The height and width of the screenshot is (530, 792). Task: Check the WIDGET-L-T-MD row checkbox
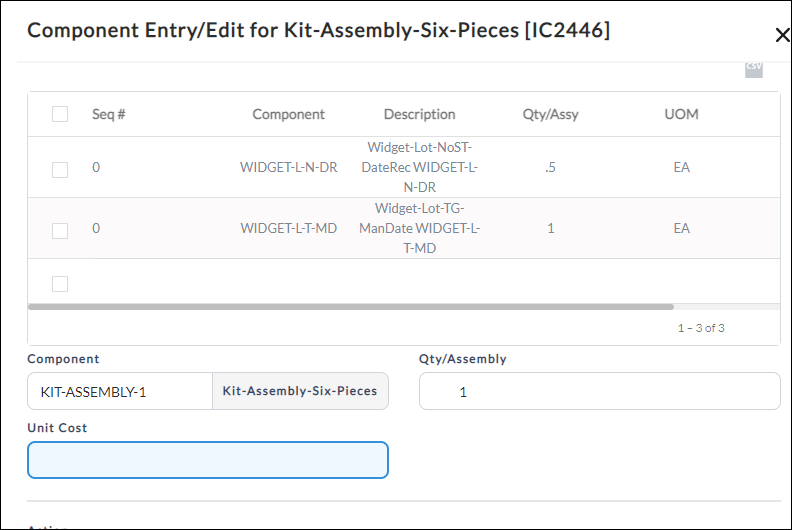click(60, 231)
